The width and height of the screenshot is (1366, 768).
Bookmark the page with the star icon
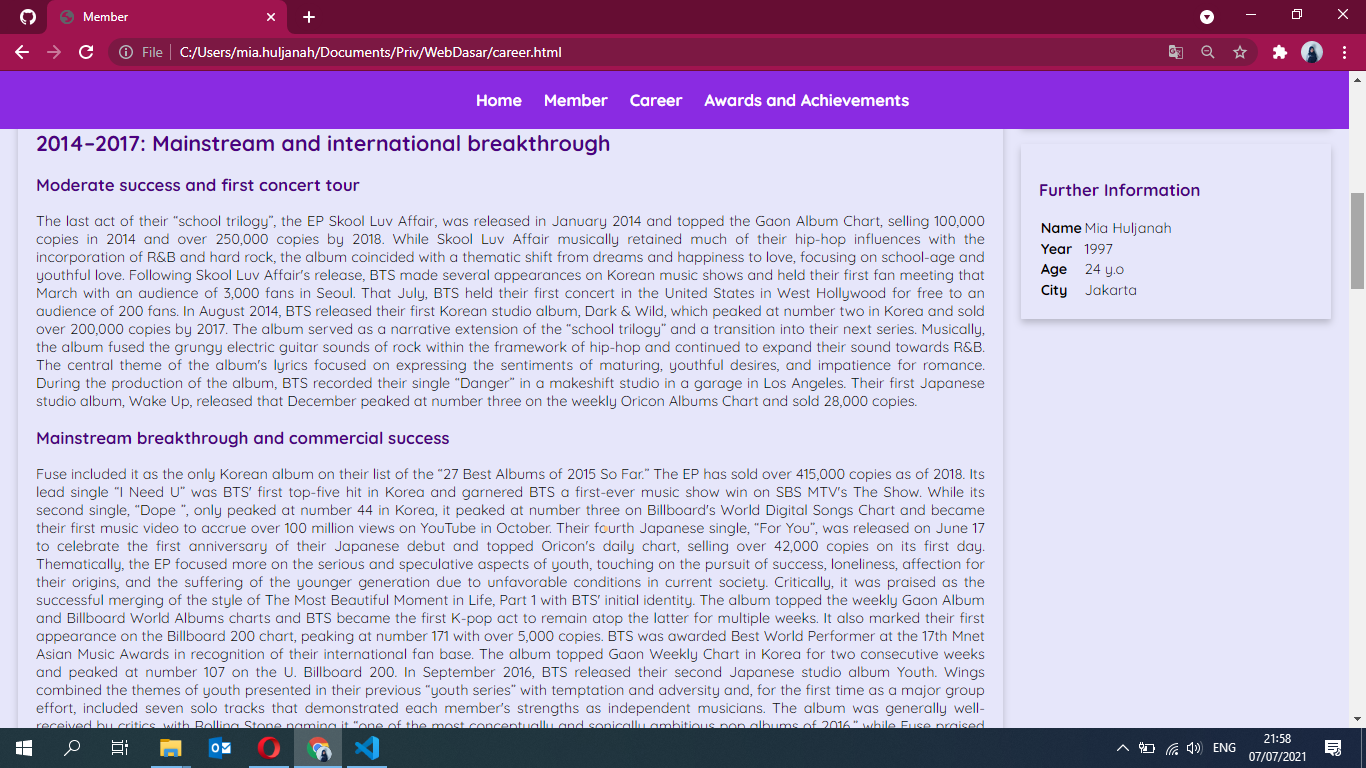coord(1240,52)
